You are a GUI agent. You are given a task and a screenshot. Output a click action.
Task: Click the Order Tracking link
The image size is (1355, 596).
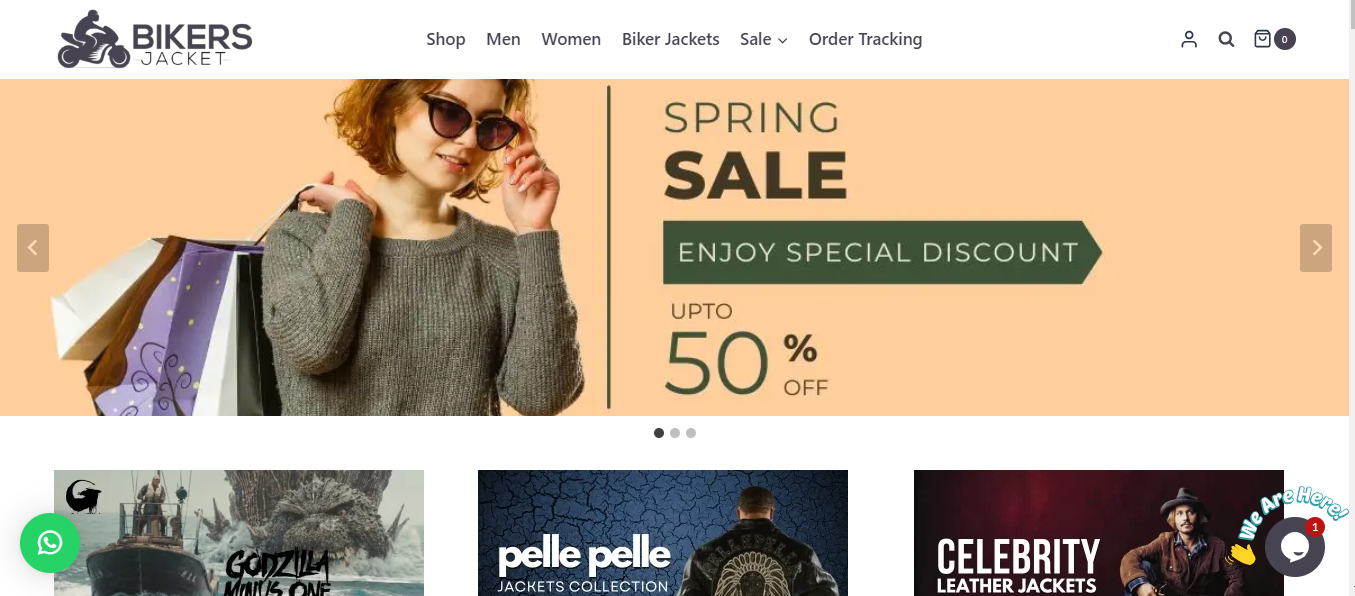tap(865, 40)
